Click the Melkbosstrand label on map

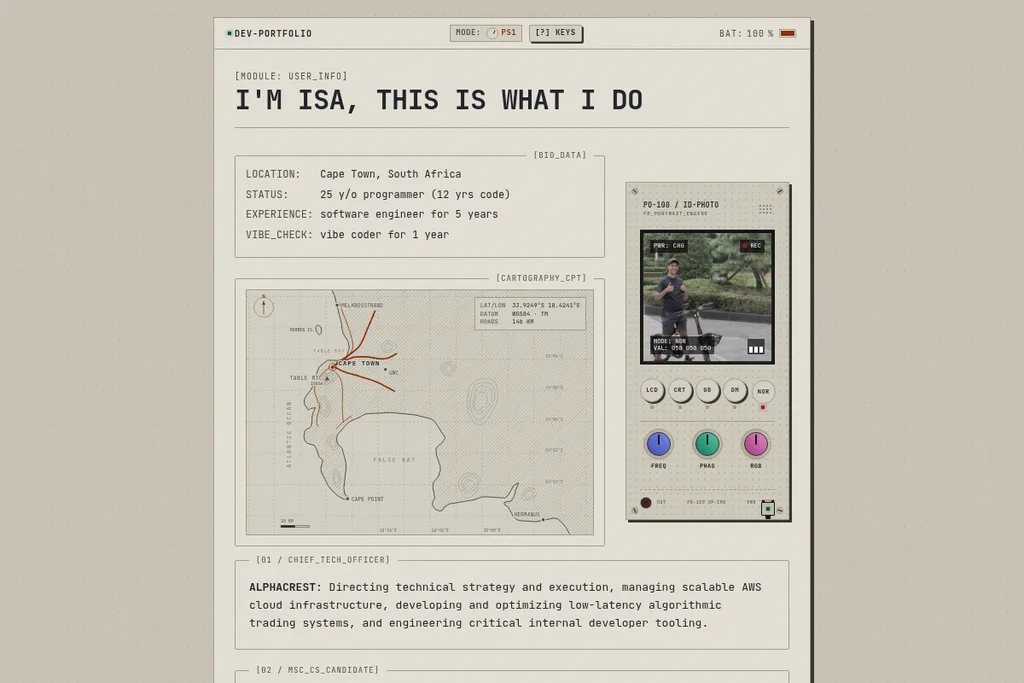pos(362,305)
